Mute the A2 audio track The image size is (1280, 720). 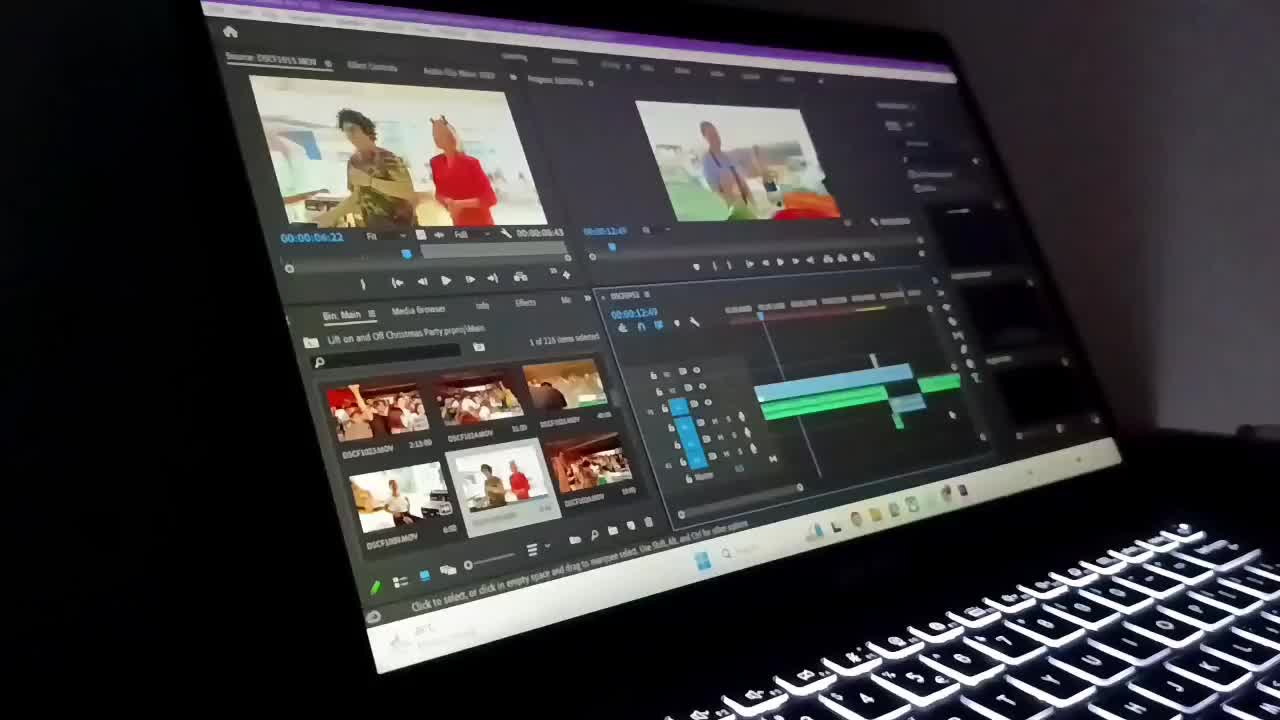[x=721, y=437]
